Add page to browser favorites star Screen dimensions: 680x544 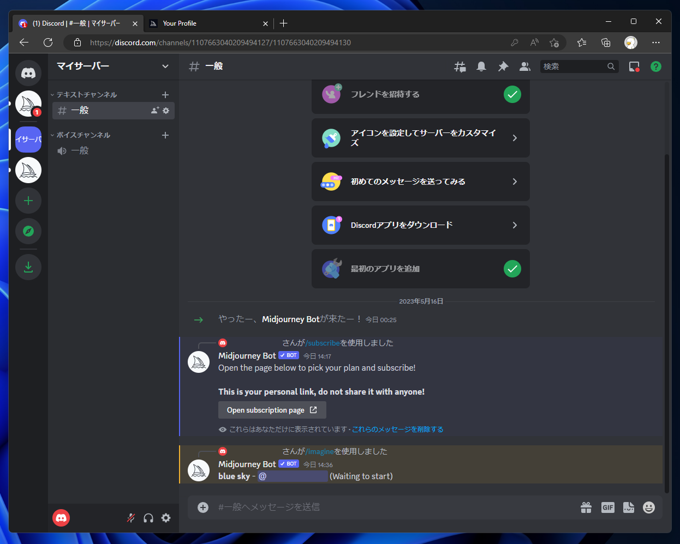point(554,43)
